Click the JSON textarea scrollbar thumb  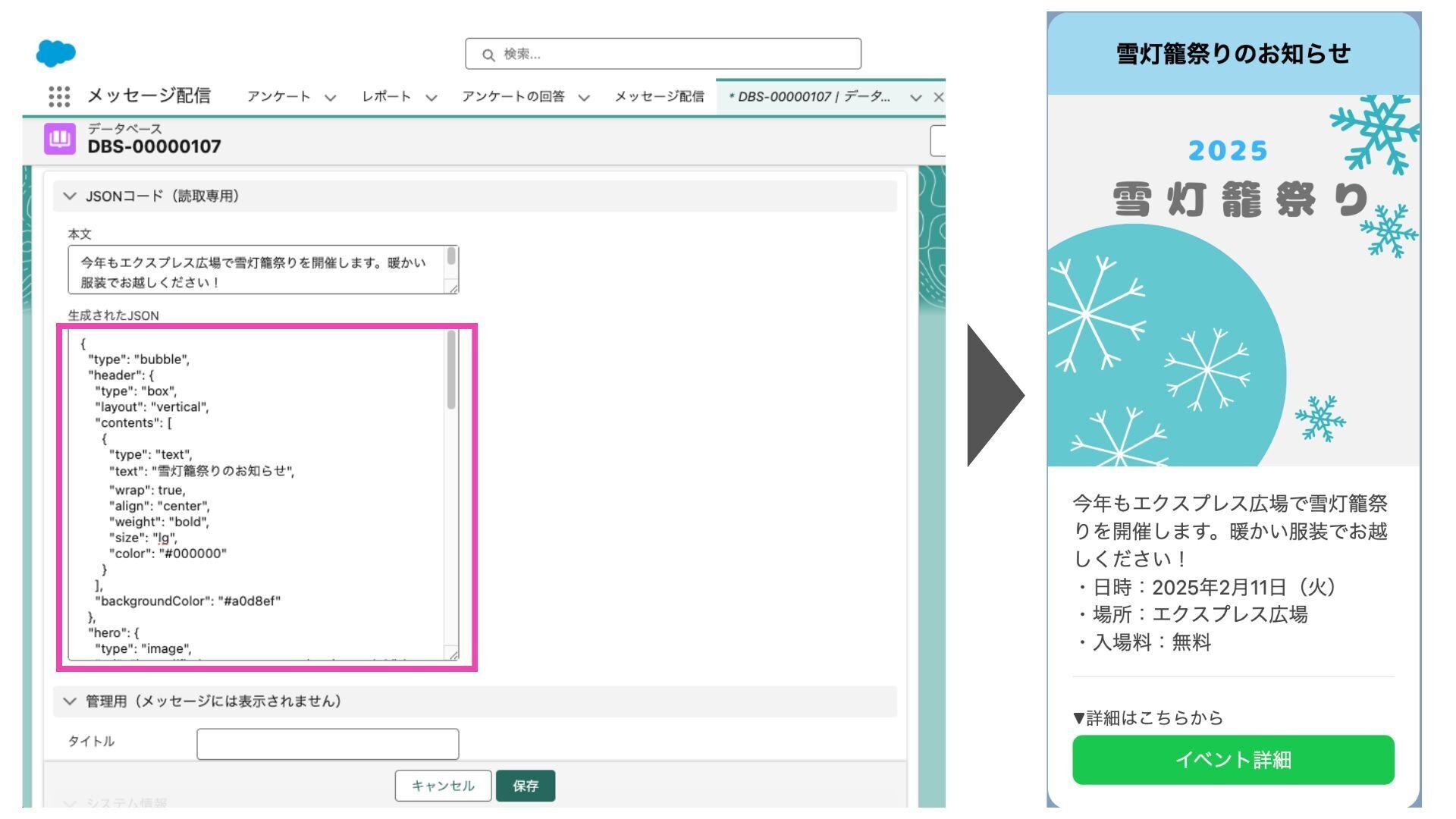[451, 371]
